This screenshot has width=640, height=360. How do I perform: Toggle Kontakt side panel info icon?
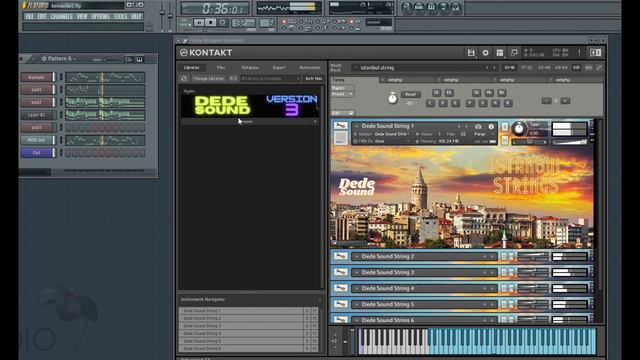[x=596, y=53]
